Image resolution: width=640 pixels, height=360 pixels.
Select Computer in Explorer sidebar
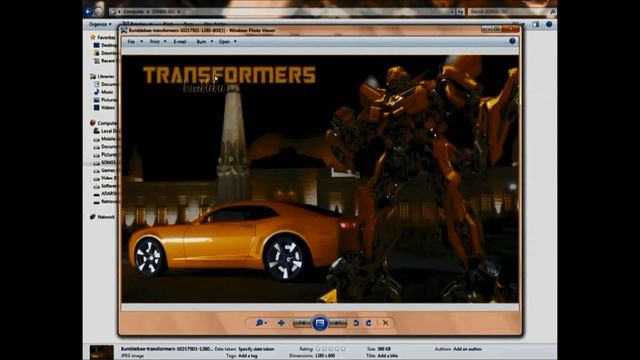pos(104,123)
